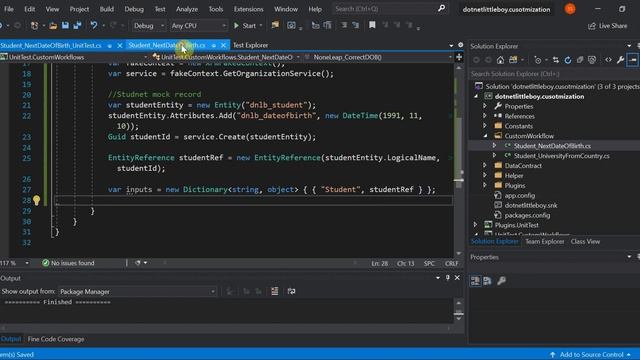This screenshot has height=360, width=640.
Task: Click the Refresh icon in Solution Explorer
Action: [x=568, y=60]
